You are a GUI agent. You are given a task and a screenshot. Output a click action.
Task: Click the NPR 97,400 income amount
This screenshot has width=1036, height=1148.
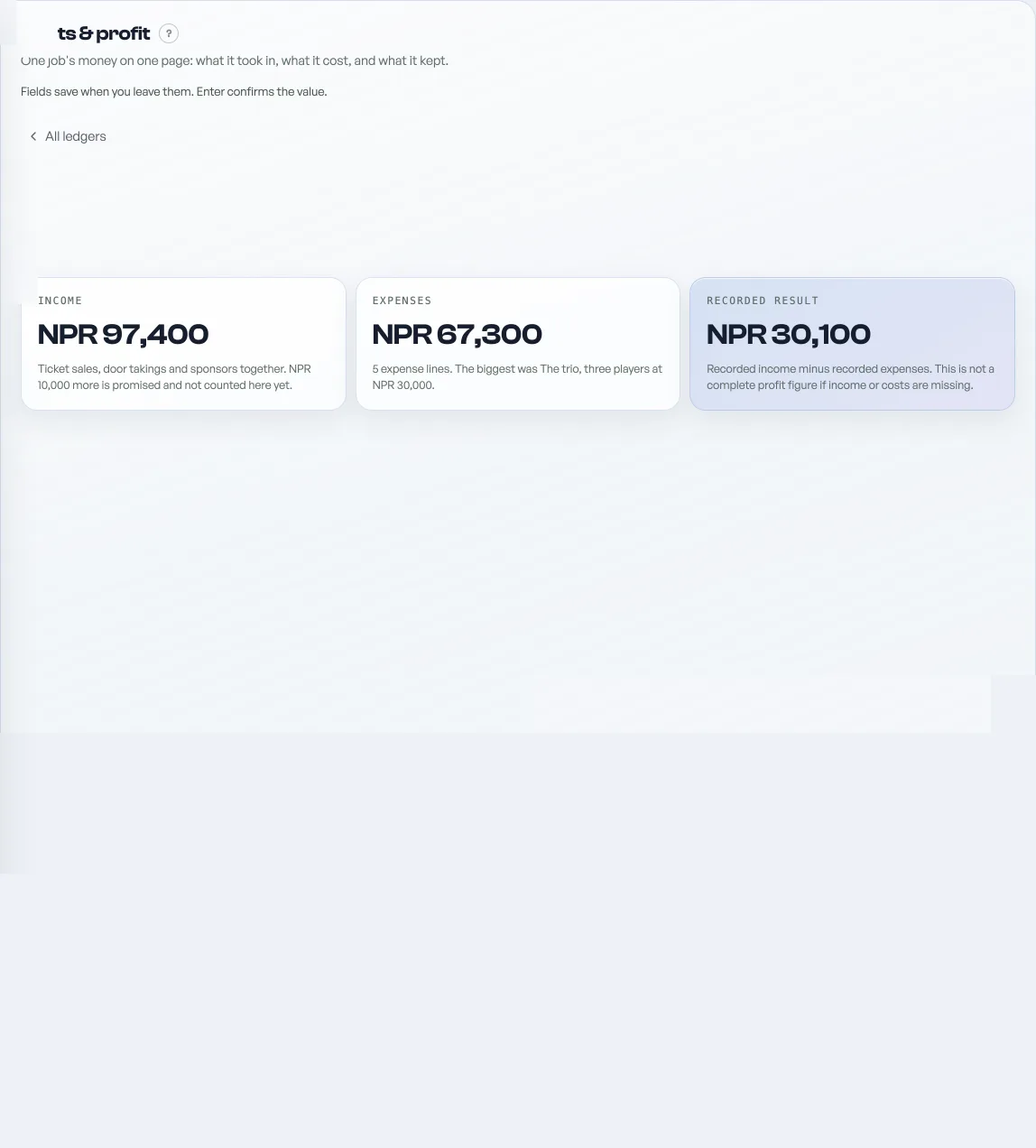click(x=123, y=334)
